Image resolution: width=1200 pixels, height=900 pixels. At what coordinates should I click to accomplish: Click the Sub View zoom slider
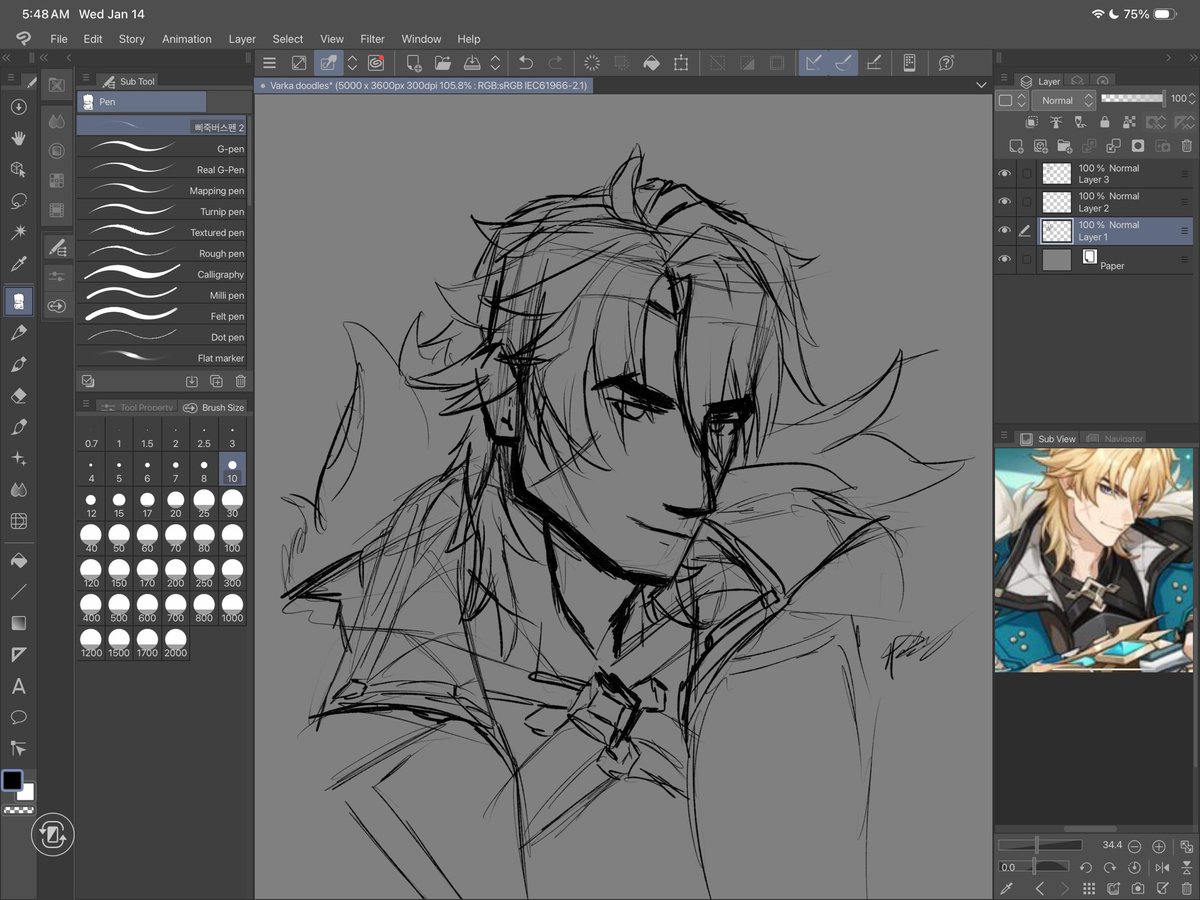point(1040,845)
